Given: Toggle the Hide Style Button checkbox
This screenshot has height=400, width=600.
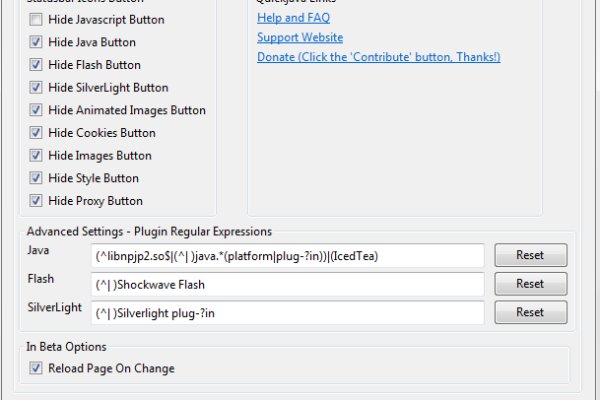Looking at the screenshot, I should pyautogui.click(x=36, y=178).
